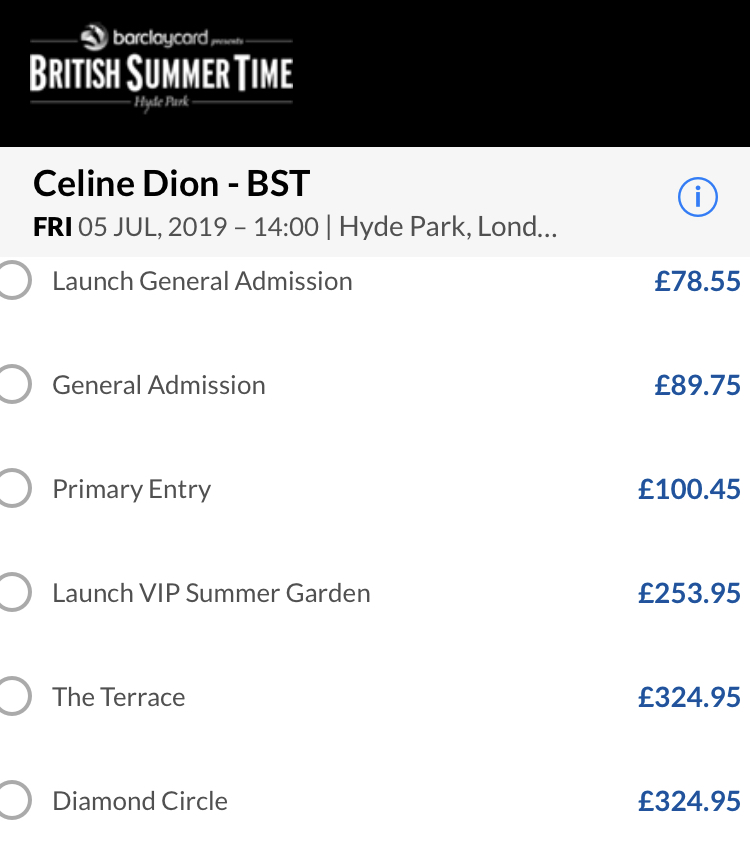Pick the Primary Entry radio option
Screen dimensions: 750x852
[12, 489]
